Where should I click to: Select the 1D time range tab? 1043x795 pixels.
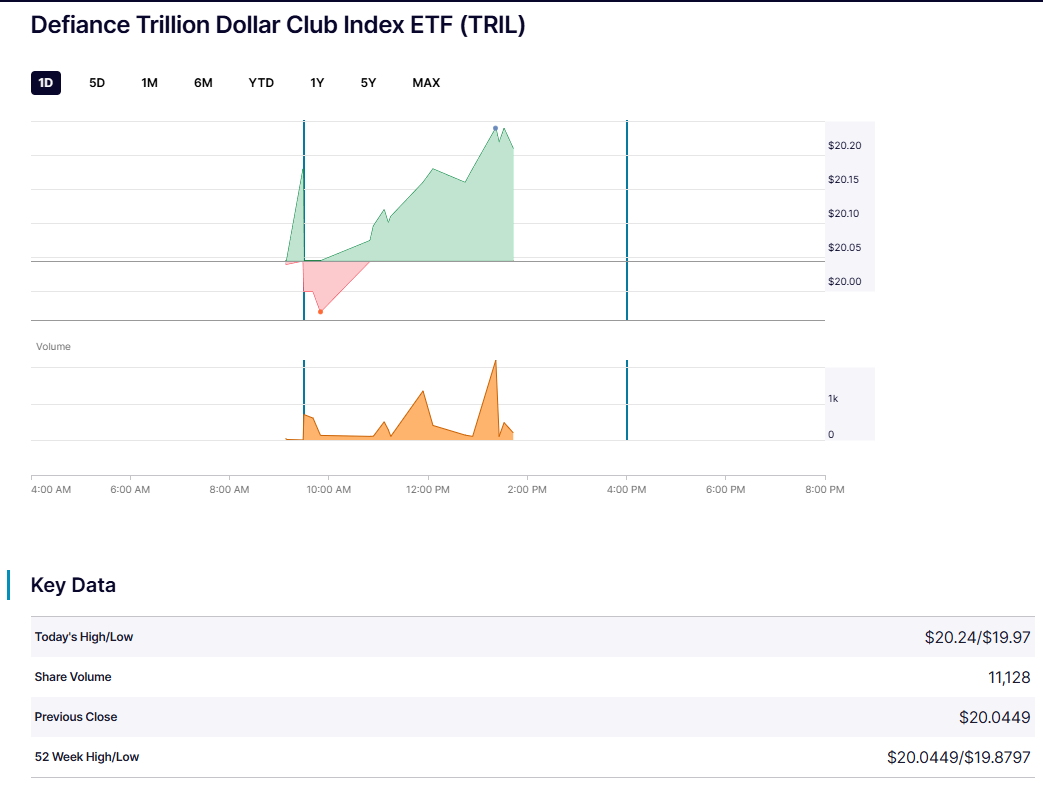(46, 83)
